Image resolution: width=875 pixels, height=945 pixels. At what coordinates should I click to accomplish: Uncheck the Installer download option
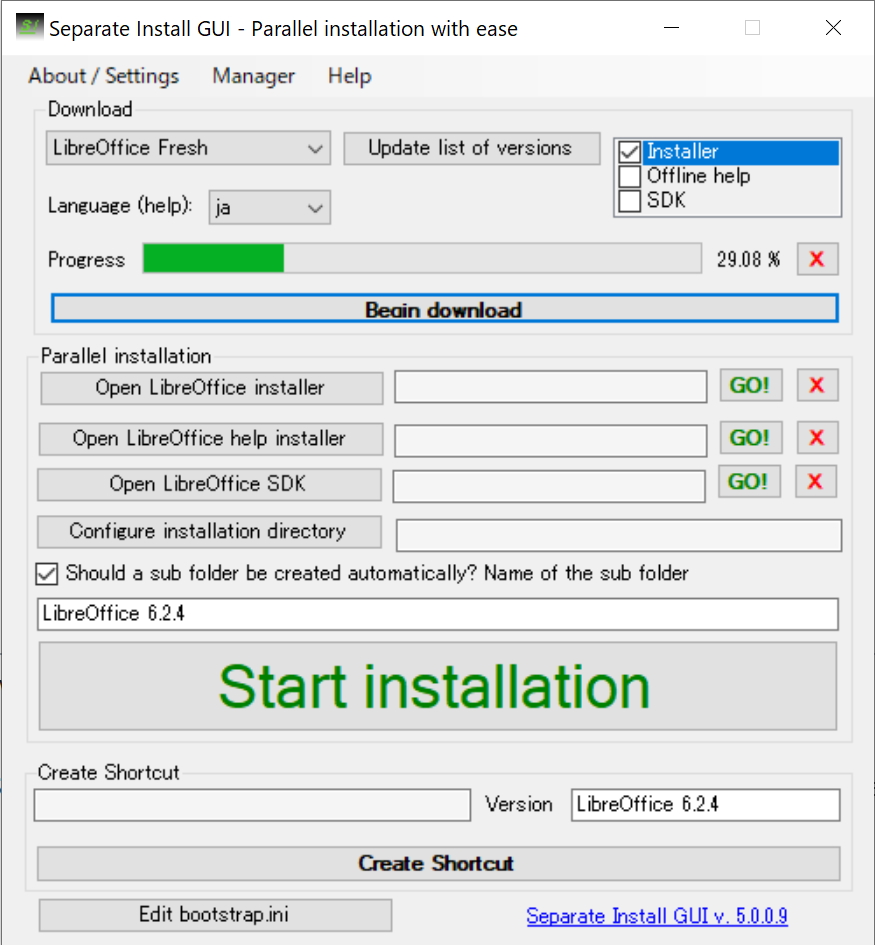629,152
